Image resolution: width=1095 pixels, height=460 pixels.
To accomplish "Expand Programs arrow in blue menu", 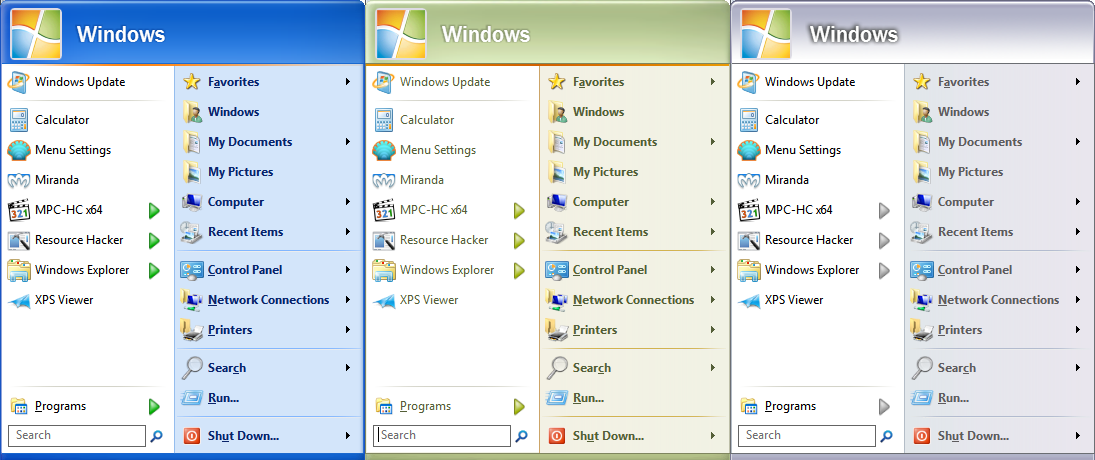I will (x=155, y=406).
